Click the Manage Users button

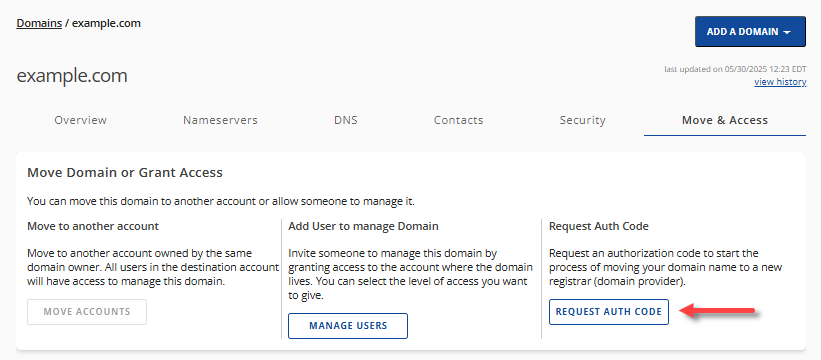[348, 326]
